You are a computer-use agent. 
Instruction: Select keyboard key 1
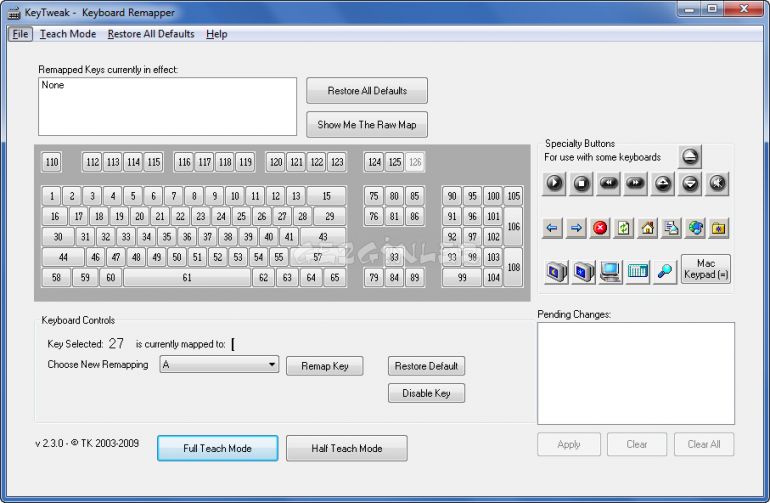pyautogui.click(x=52, y=196)
